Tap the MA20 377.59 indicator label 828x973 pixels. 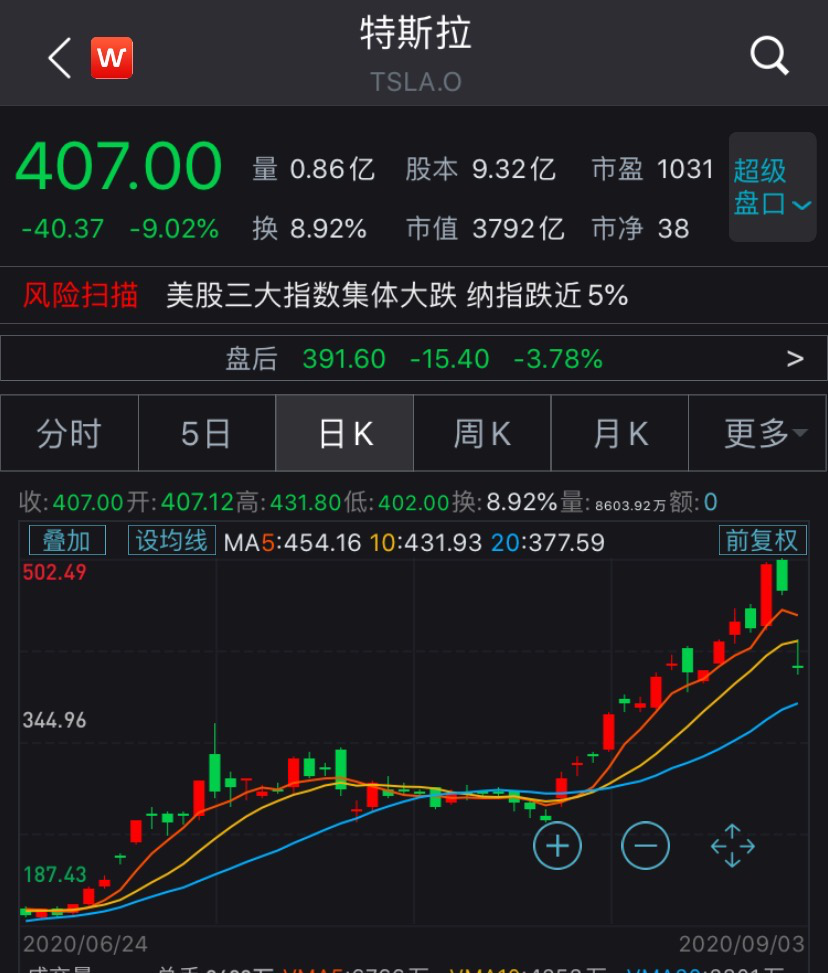coord(547,543)
